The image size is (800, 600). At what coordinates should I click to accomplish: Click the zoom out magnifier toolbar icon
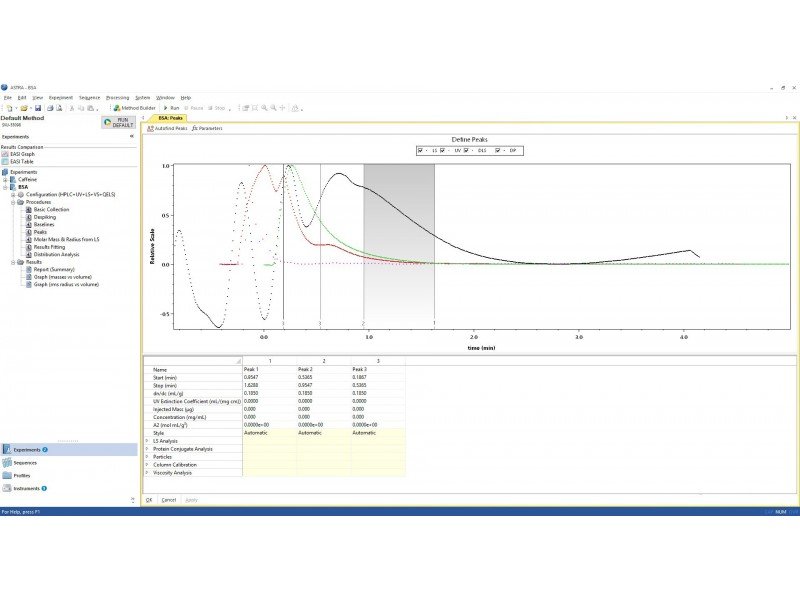[273, 108]
